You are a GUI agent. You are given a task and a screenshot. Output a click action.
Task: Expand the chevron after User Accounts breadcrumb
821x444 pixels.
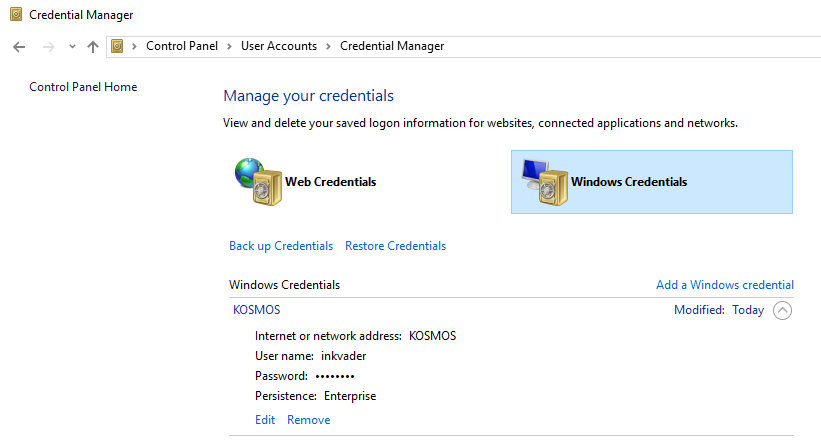(x=328, y=46)
